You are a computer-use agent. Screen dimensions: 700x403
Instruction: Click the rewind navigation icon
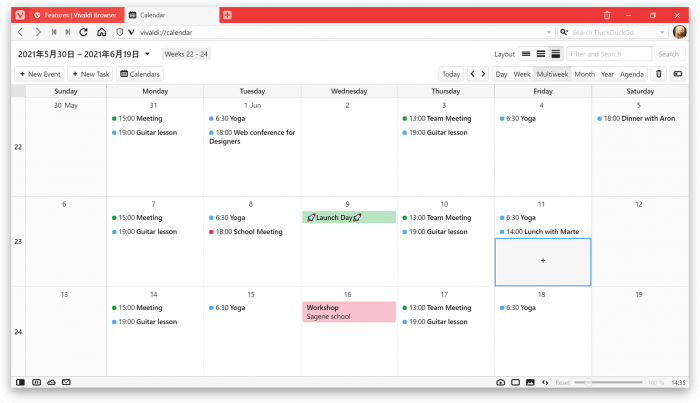click(x=54, y=32)
